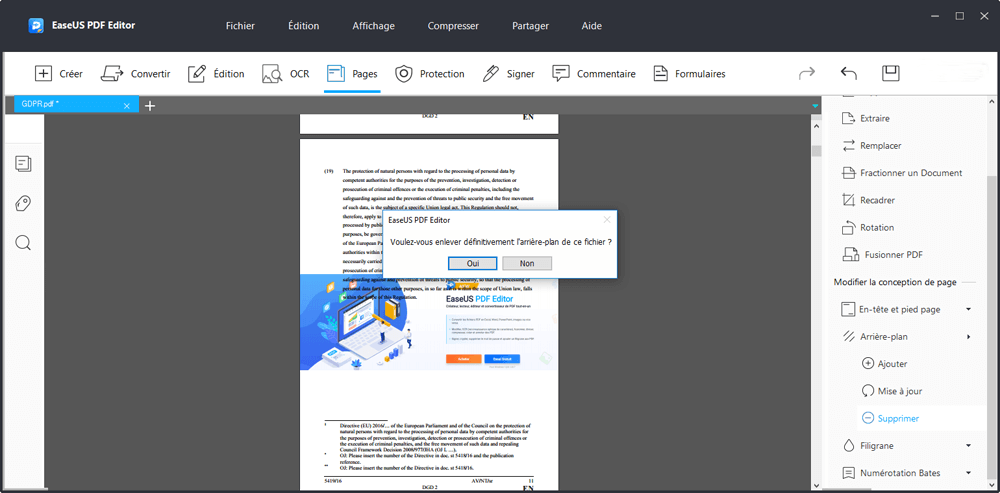The width and height of the screenshot is (1000, 493).
Task: Expand the Arrière-plan submenu arrow
Action: click(969, 337)
